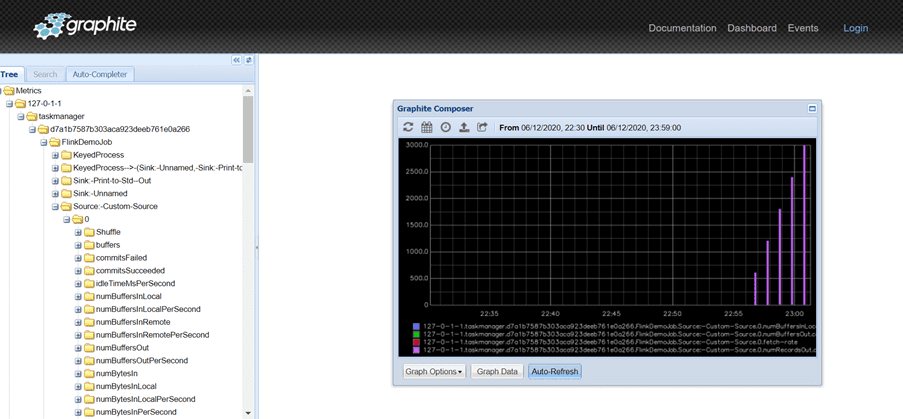Click the purple numRecordsOut legend swatch

[x=416, y=349]
